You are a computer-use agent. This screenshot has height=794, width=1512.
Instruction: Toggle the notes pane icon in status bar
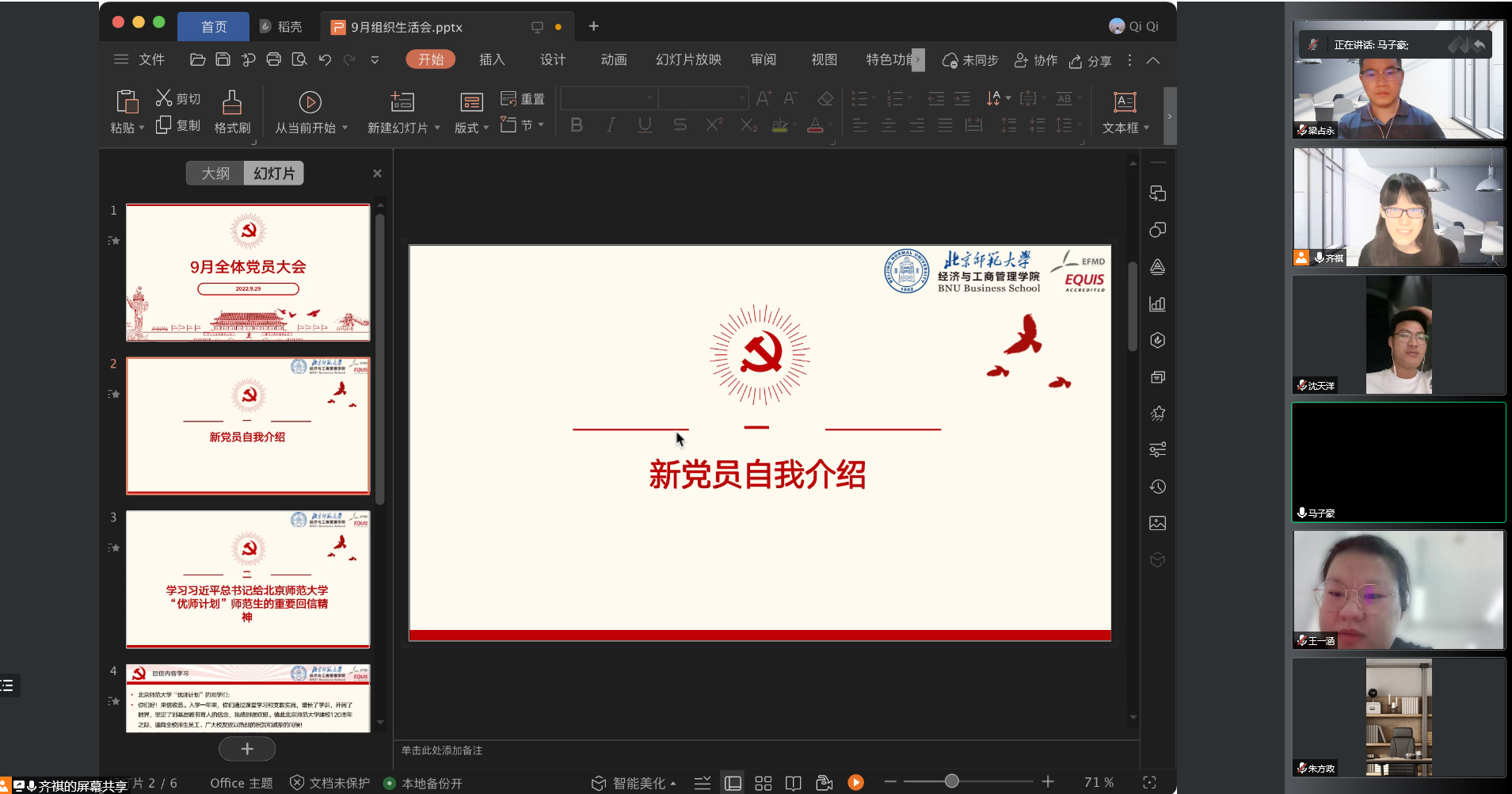click(702, 783)
